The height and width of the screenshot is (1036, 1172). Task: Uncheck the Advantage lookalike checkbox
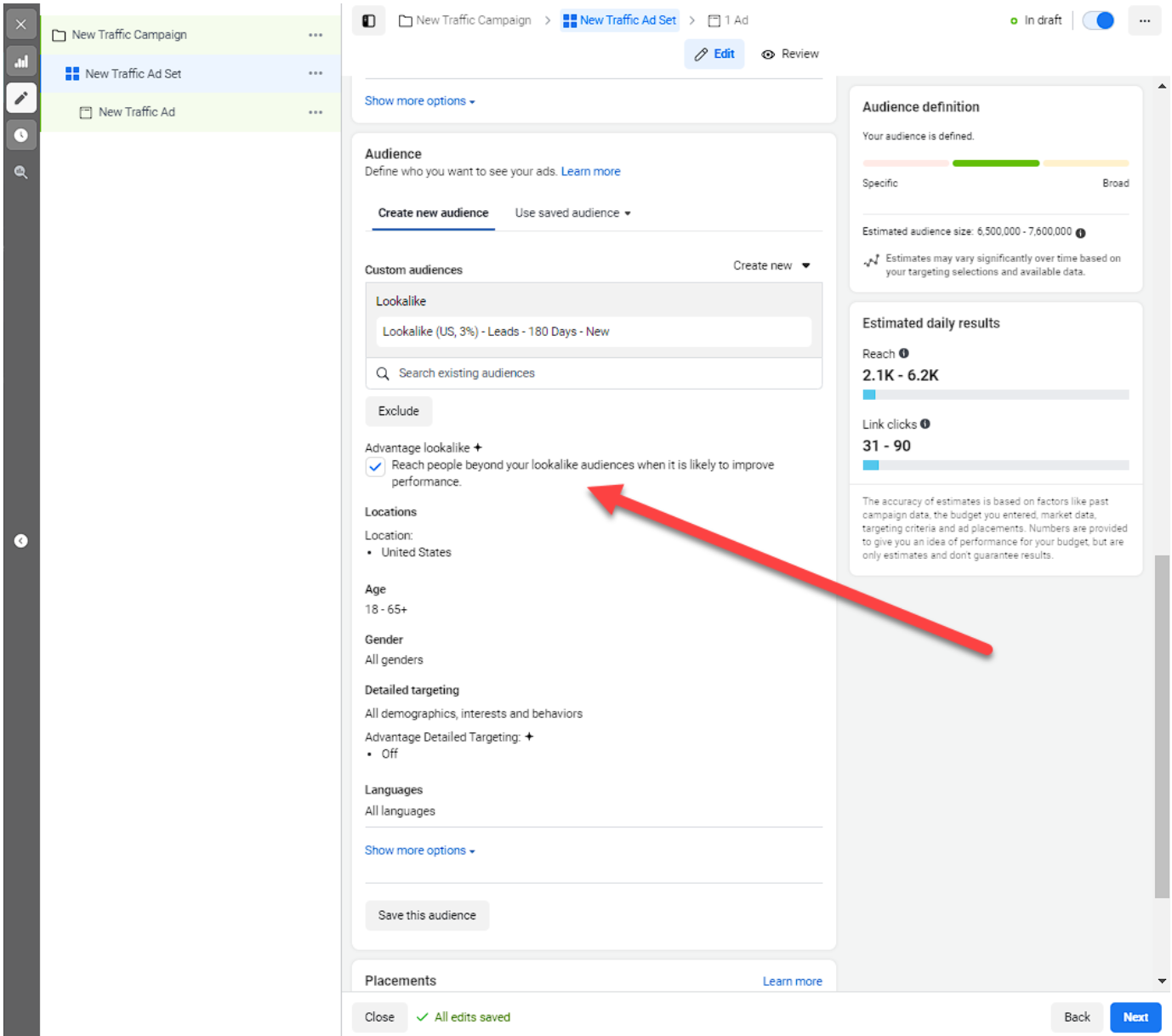[375, 466]
